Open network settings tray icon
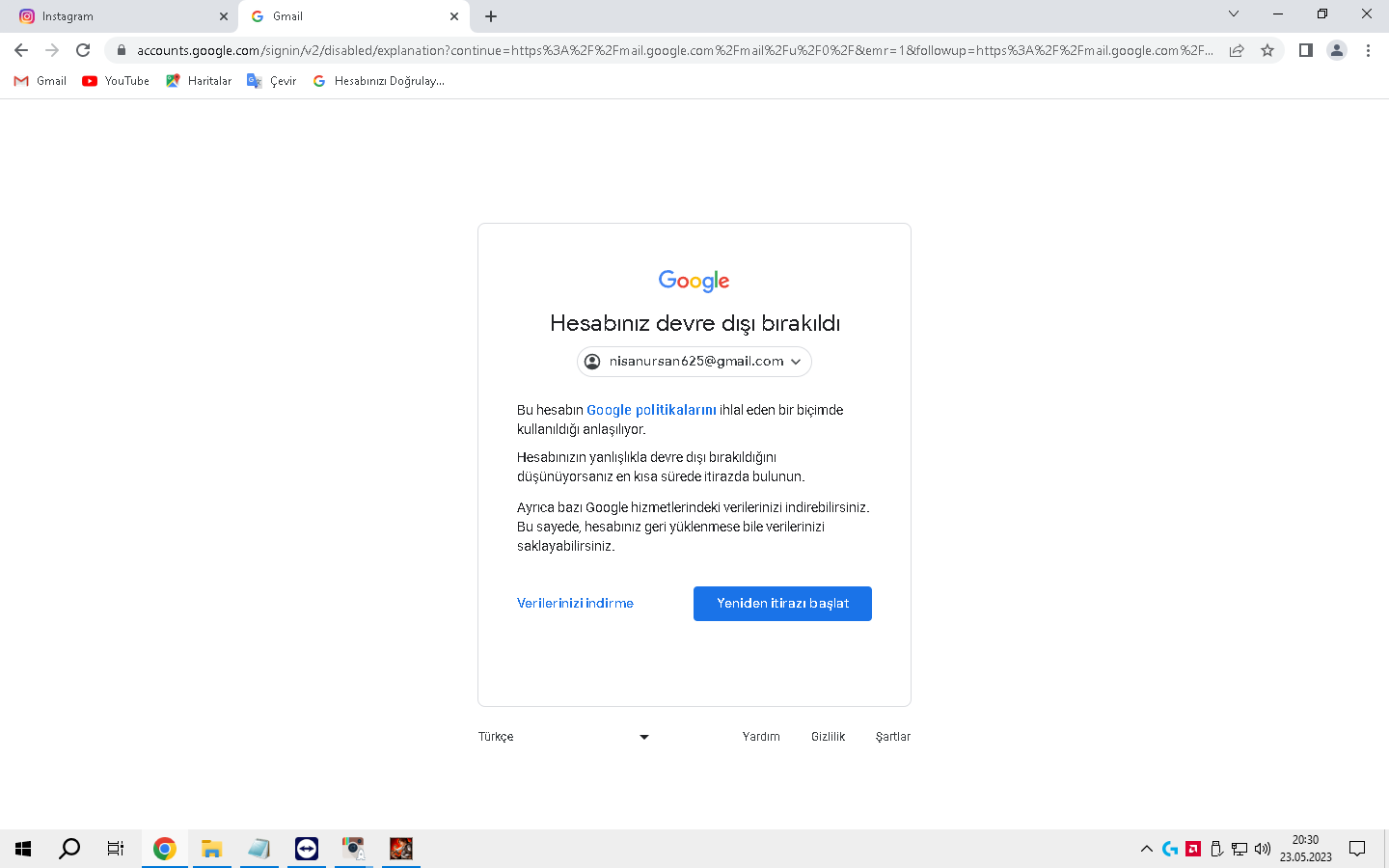Image resolution: width=1389 pixels, height=868 pixels. click(x=1239, y=849)
